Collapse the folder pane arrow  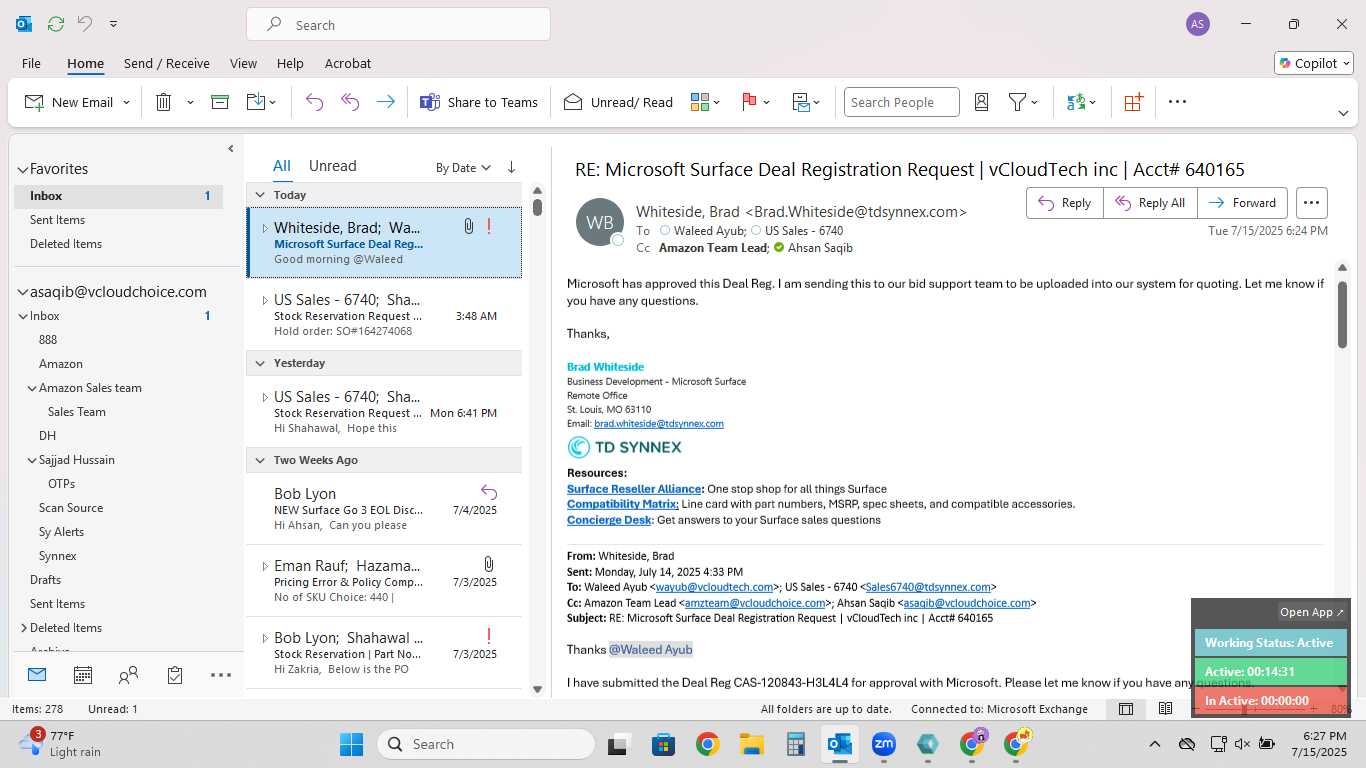point(230,149)
